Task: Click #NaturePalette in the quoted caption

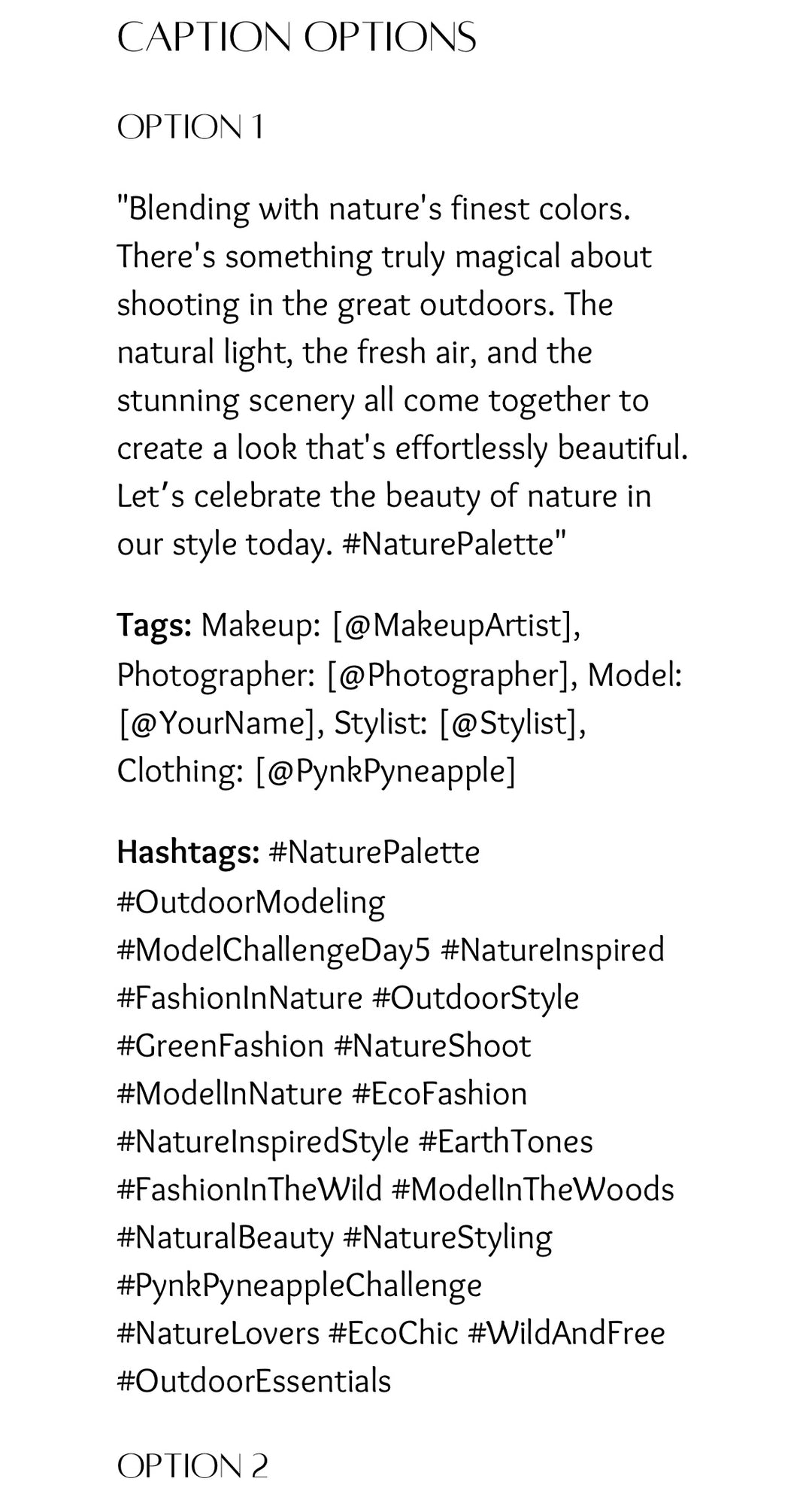Action: pyautogui.click(x=449, y=544)
